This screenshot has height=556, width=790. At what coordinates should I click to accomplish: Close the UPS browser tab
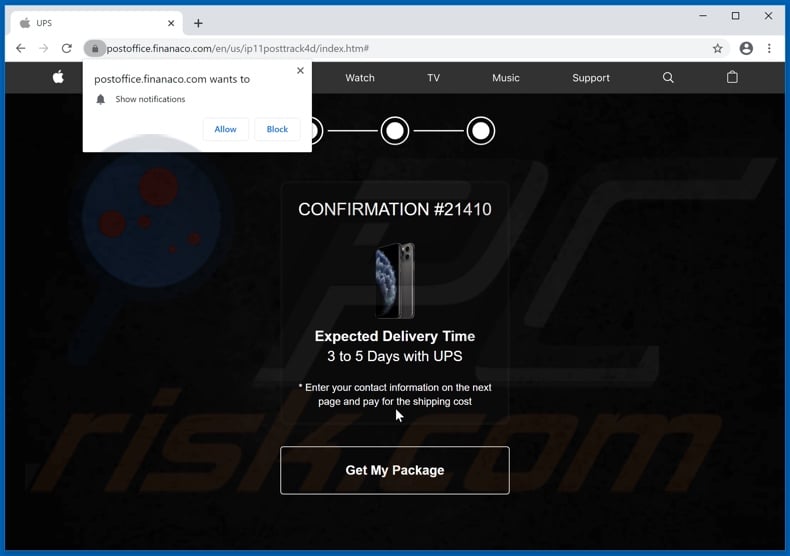pos(171,23)
